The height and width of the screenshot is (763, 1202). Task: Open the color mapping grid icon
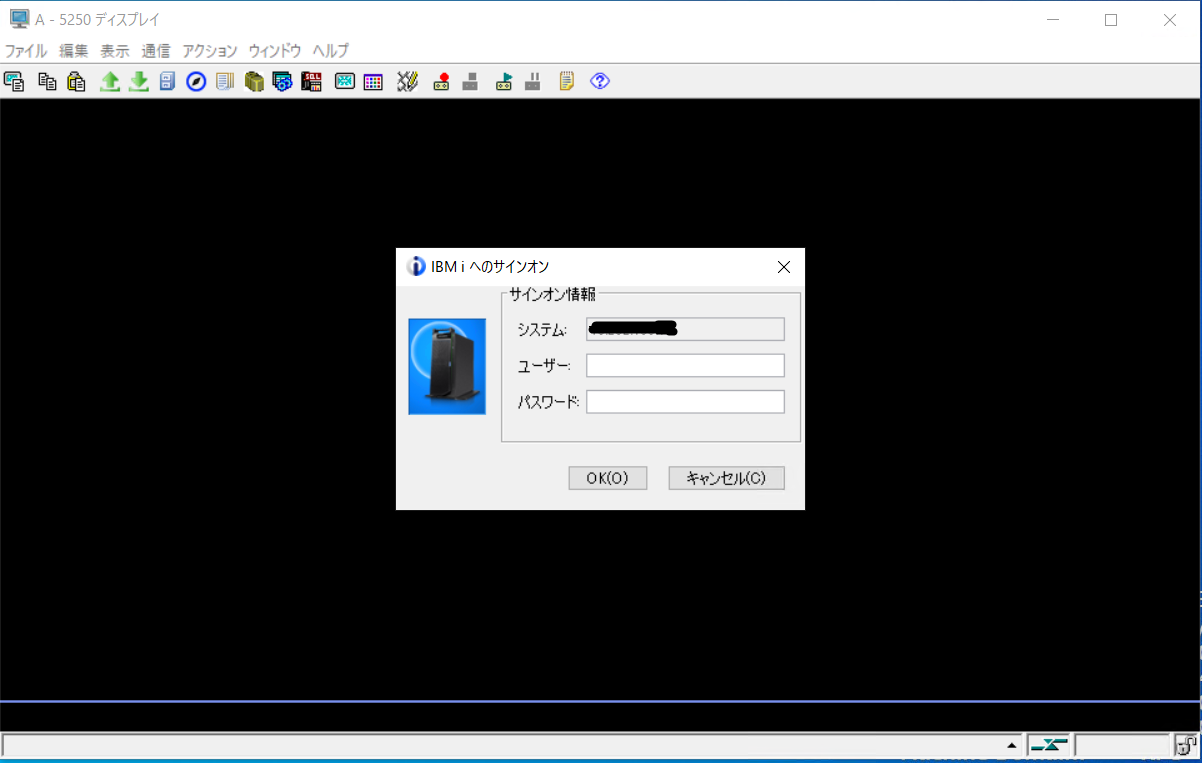[373, 81]
